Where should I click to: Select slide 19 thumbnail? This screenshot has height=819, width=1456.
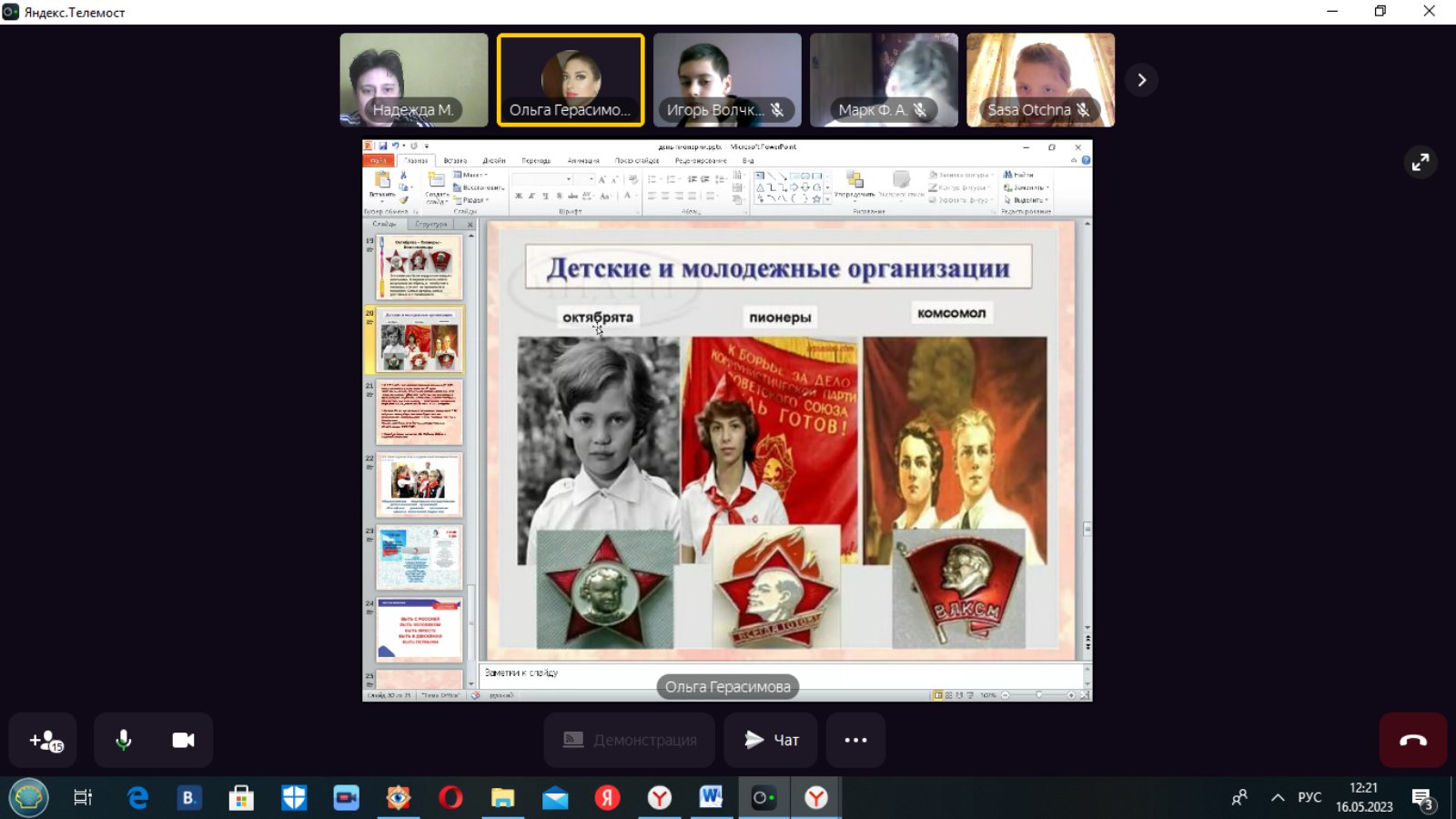pyautogui.click(x=420, y=268)
